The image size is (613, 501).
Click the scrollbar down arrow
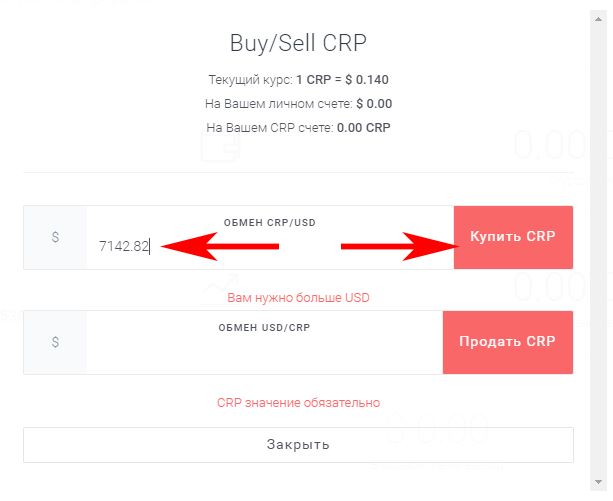pos(598,482)
